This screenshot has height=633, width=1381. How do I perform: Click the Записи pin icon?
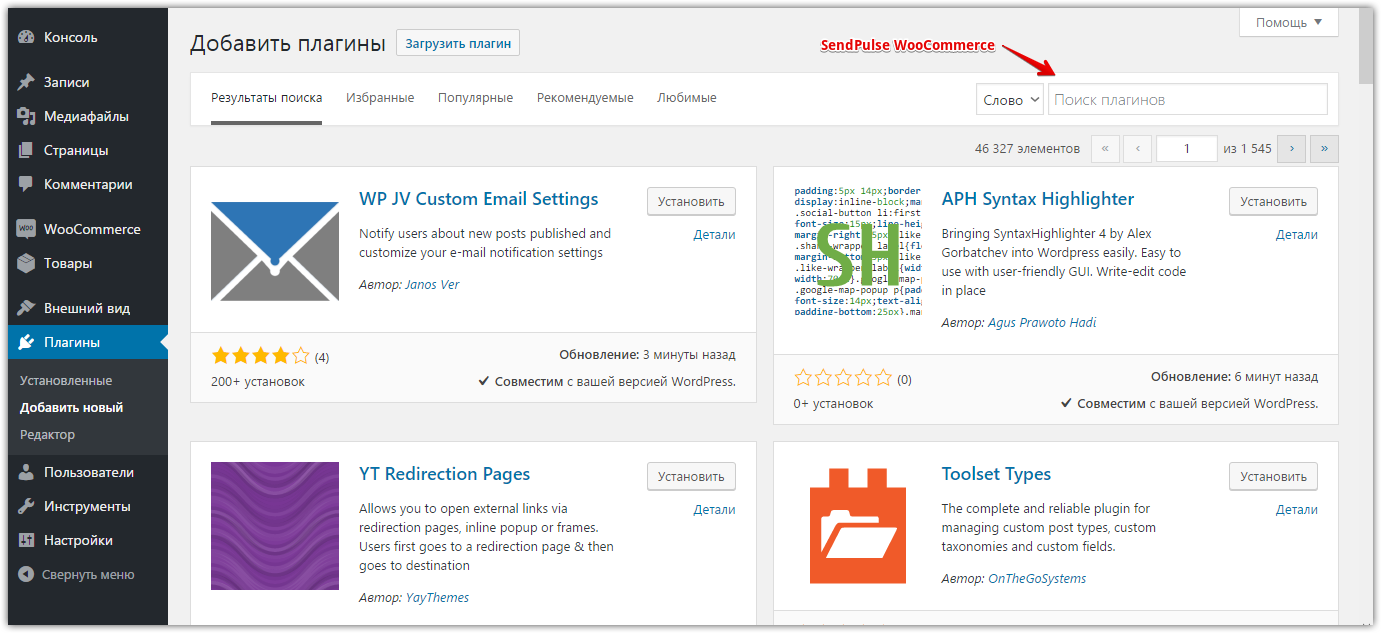click(x=27, y=82)
